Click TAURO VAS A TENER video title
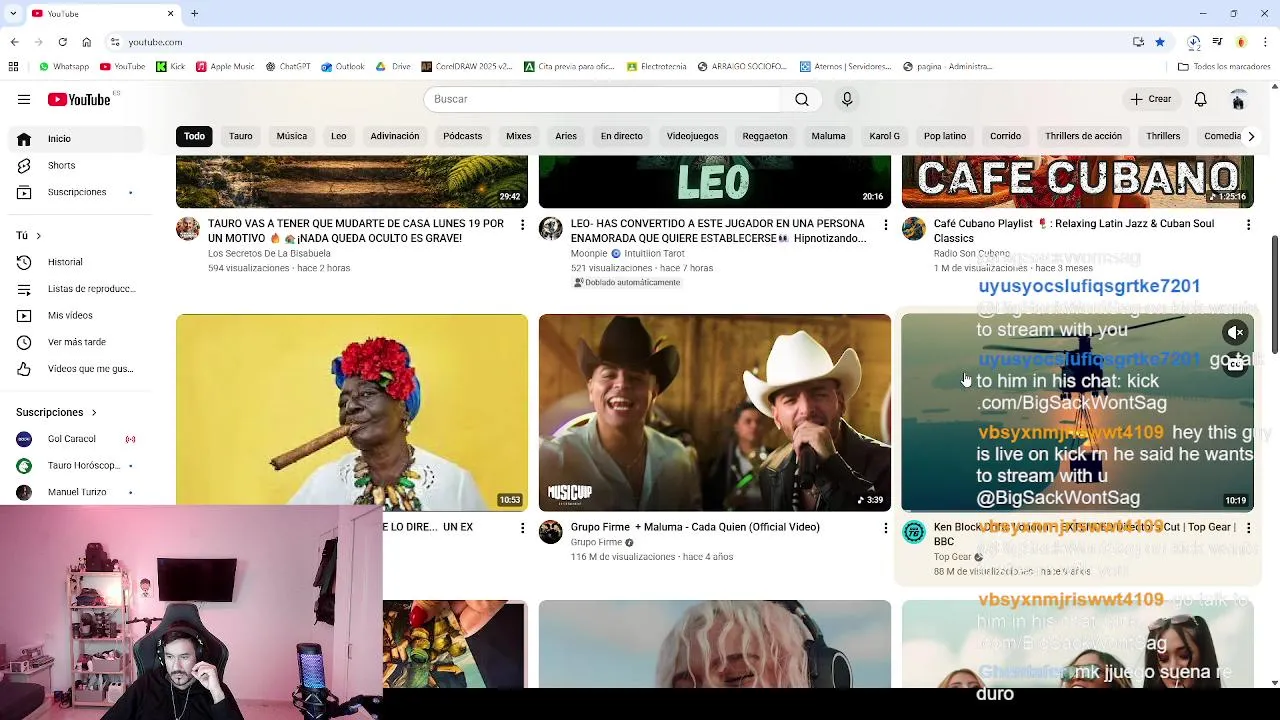This screenshot has height=720, width=1280. coord(356,231)
